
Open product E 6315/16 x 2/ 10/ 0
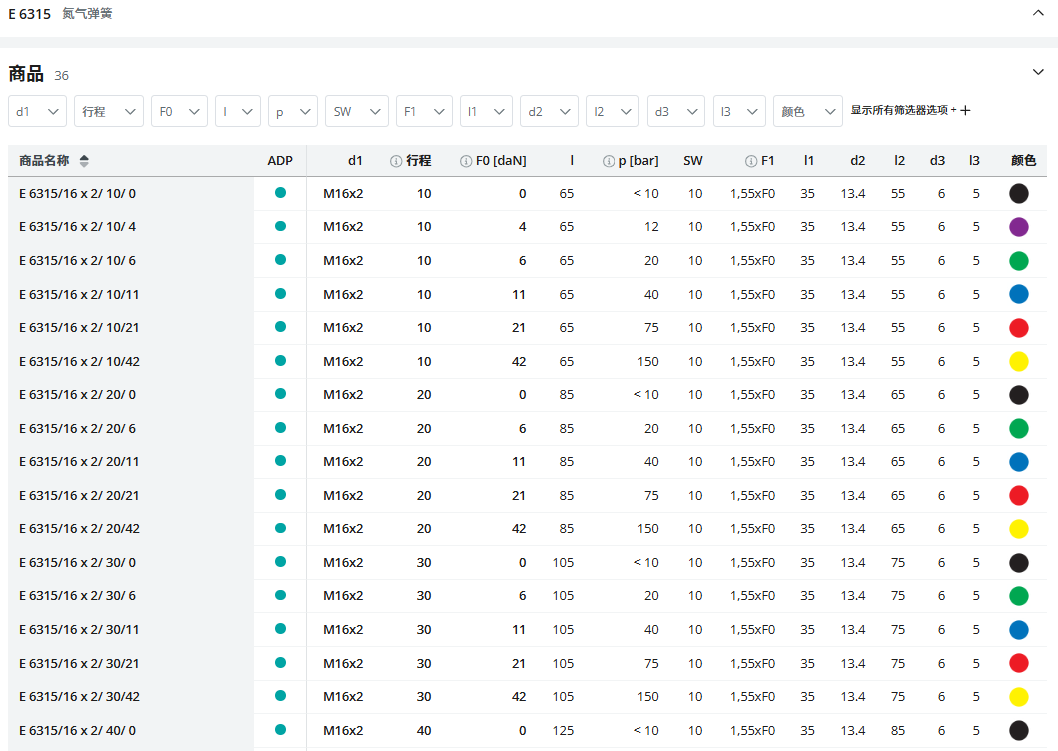point(77,194)
